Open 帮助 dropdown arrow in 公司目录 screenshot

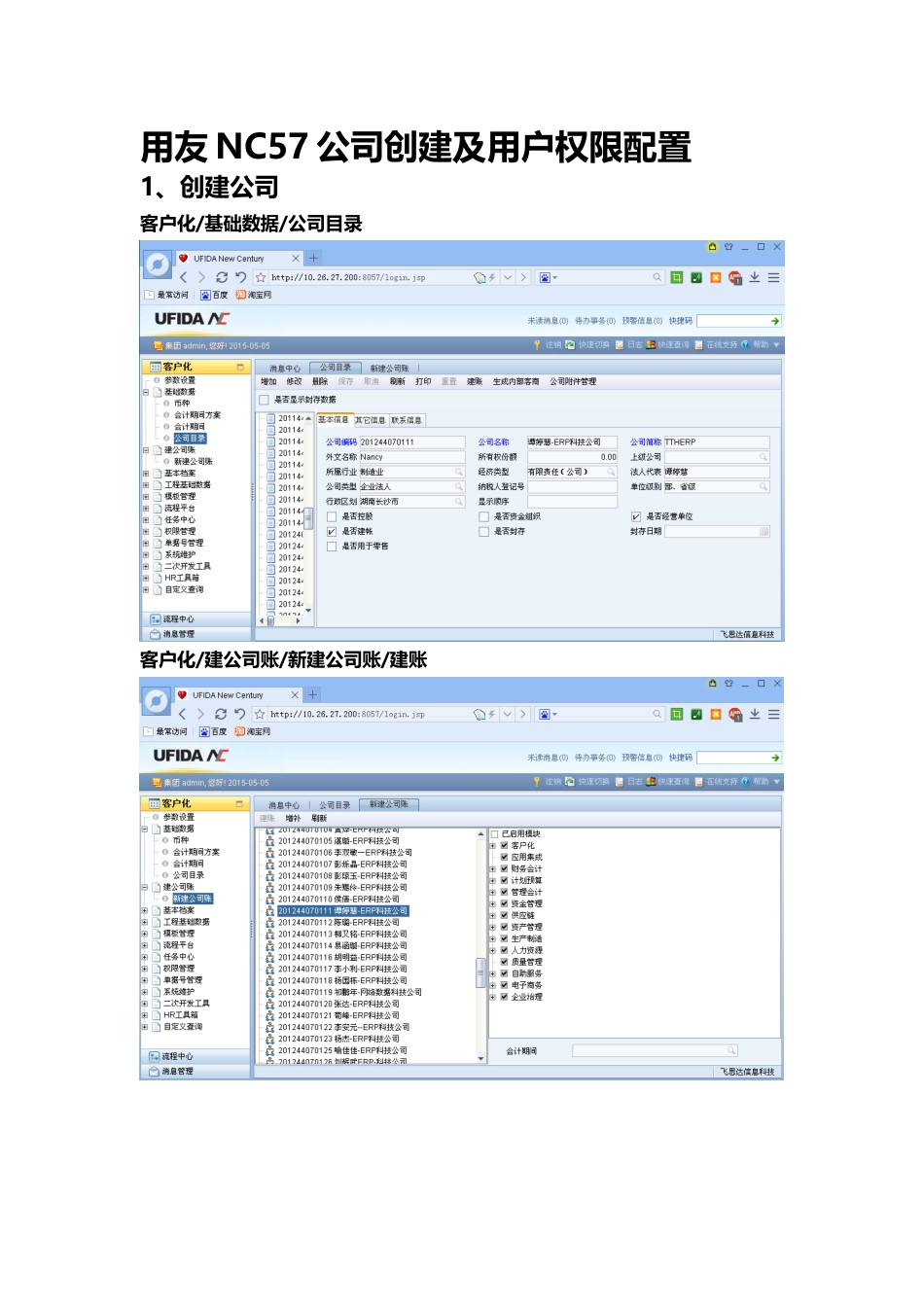(776, 345)
